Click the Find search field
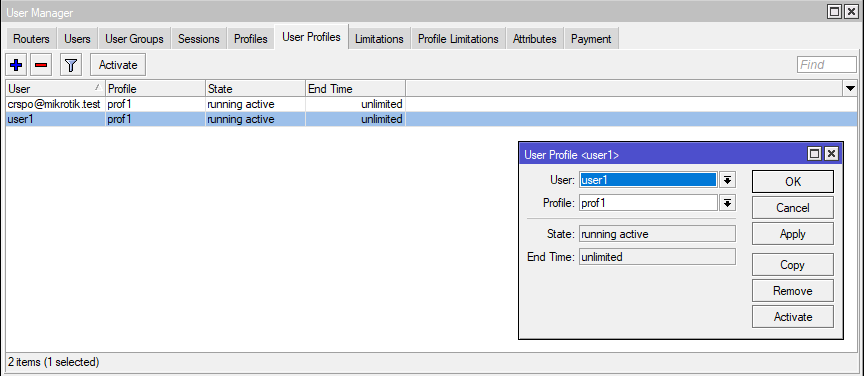 (x=827, y=65)
